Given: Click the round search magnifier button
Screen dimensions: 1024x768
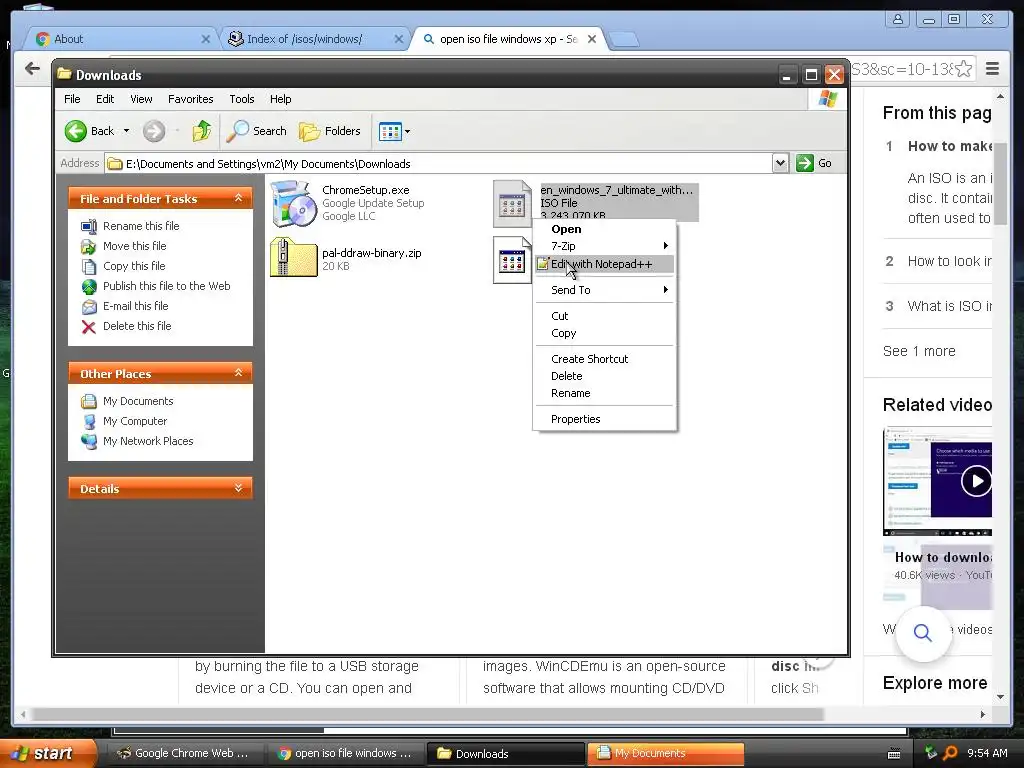Looking at the screenshot, I should point(923,632).
